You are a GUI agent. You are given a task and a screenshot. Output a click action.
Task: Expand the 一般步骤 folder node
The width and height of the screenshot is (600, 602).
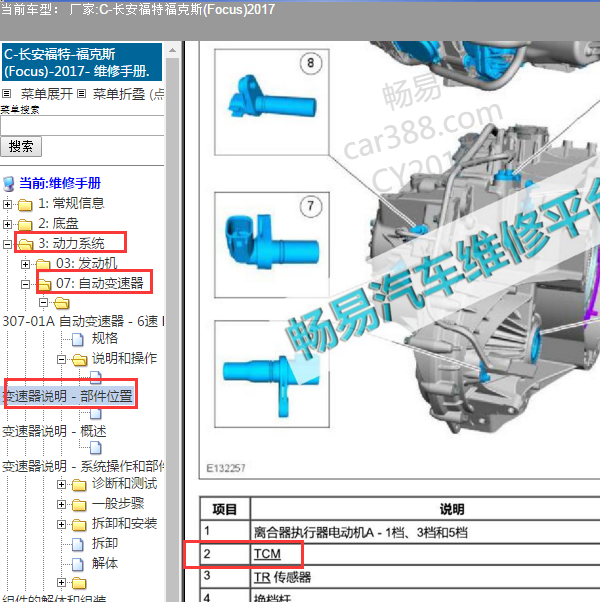[x=61, y=504]
